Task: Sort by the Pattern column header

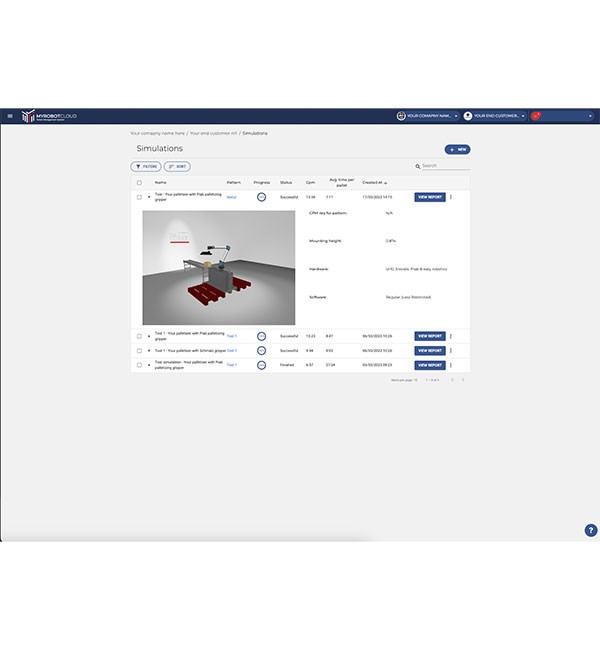Action: point(233,182)
